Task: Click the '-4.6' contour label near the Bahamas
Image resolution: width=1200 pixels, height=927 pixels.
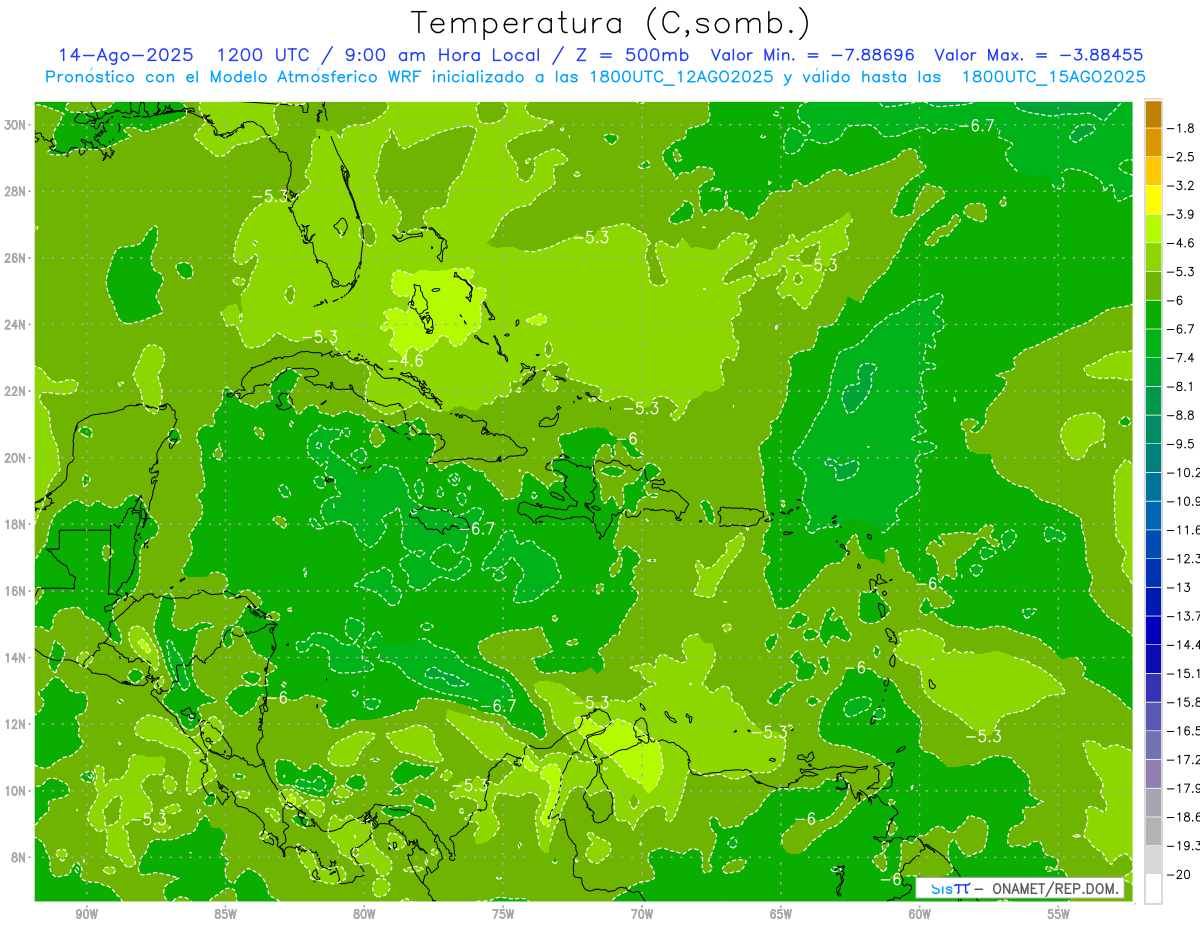Action: click(x=406, y=360)
